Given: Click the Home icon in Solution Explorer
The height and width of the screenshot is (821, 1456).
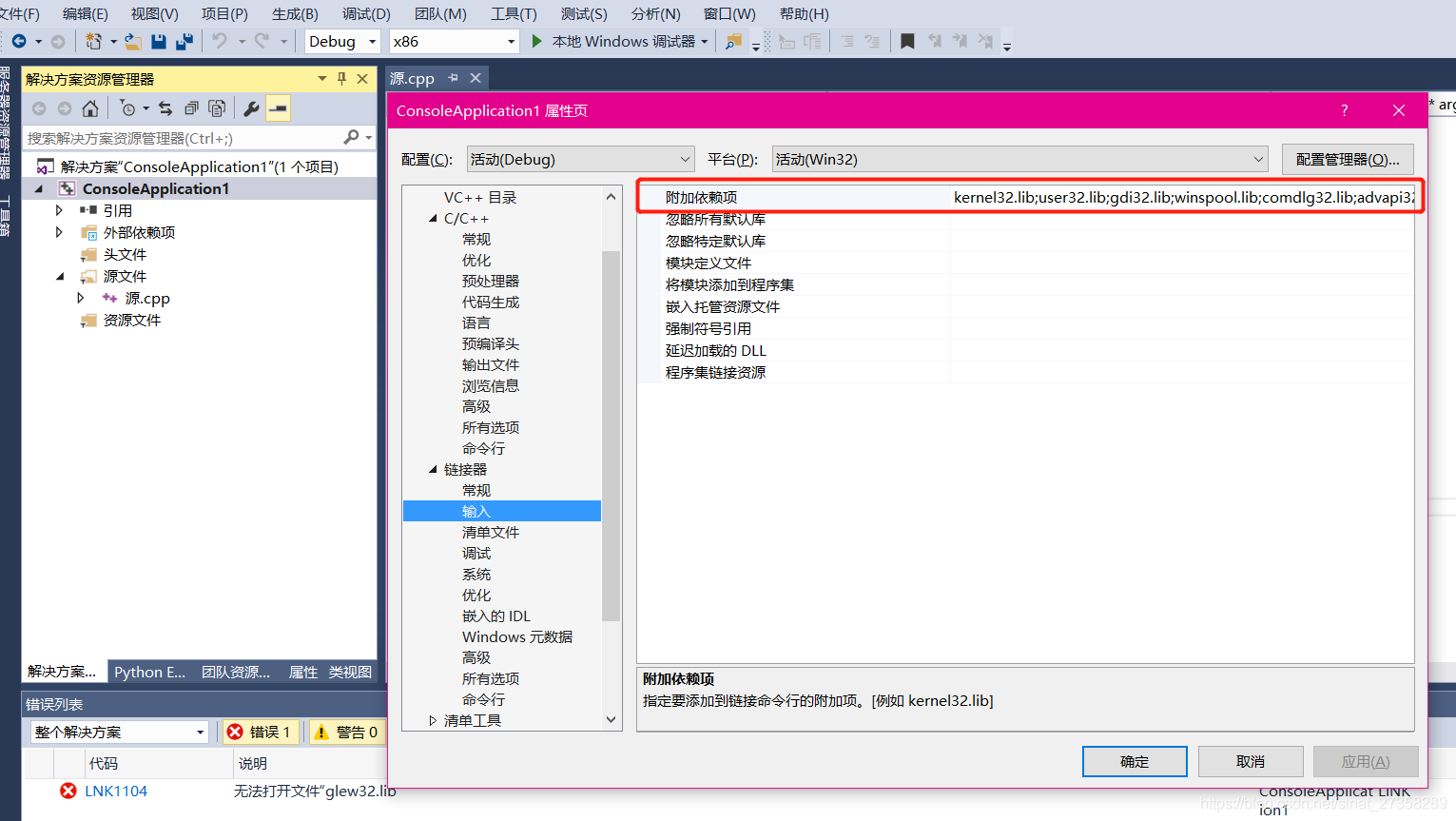Looking at the screenshot, I should [x=90, y=108].
